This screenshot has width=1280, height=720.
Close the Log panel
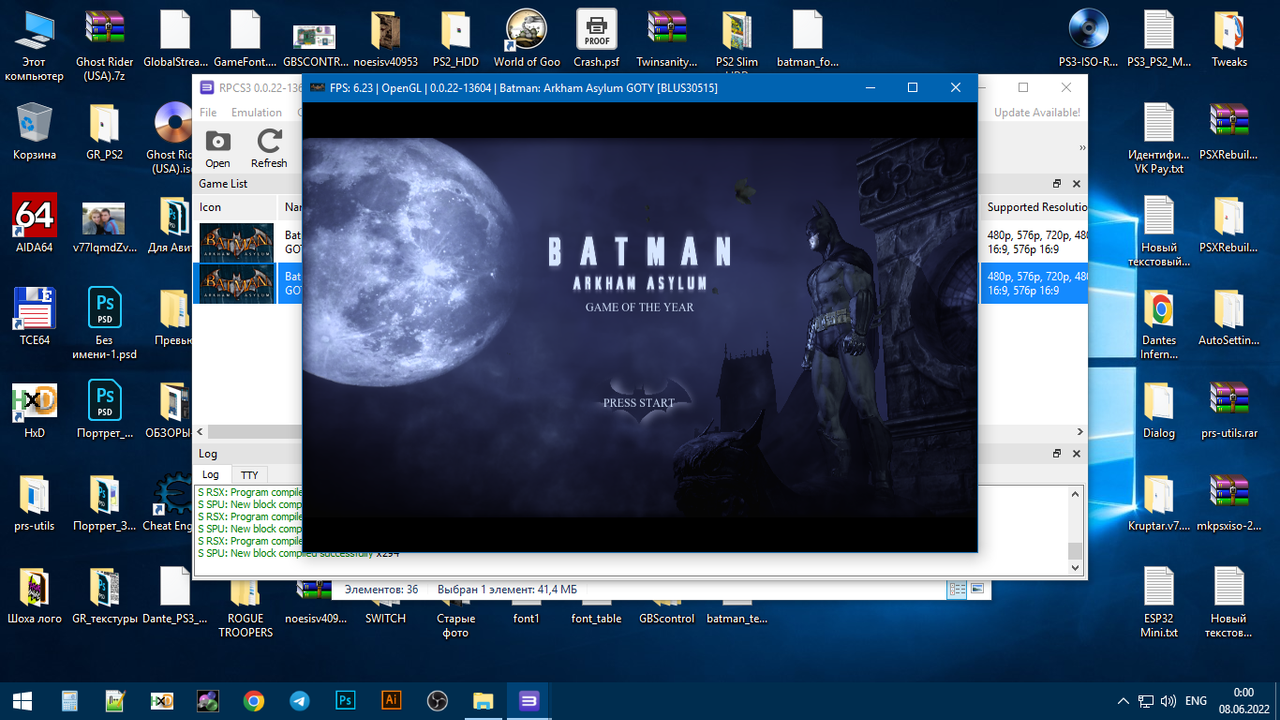[1076, 454]
